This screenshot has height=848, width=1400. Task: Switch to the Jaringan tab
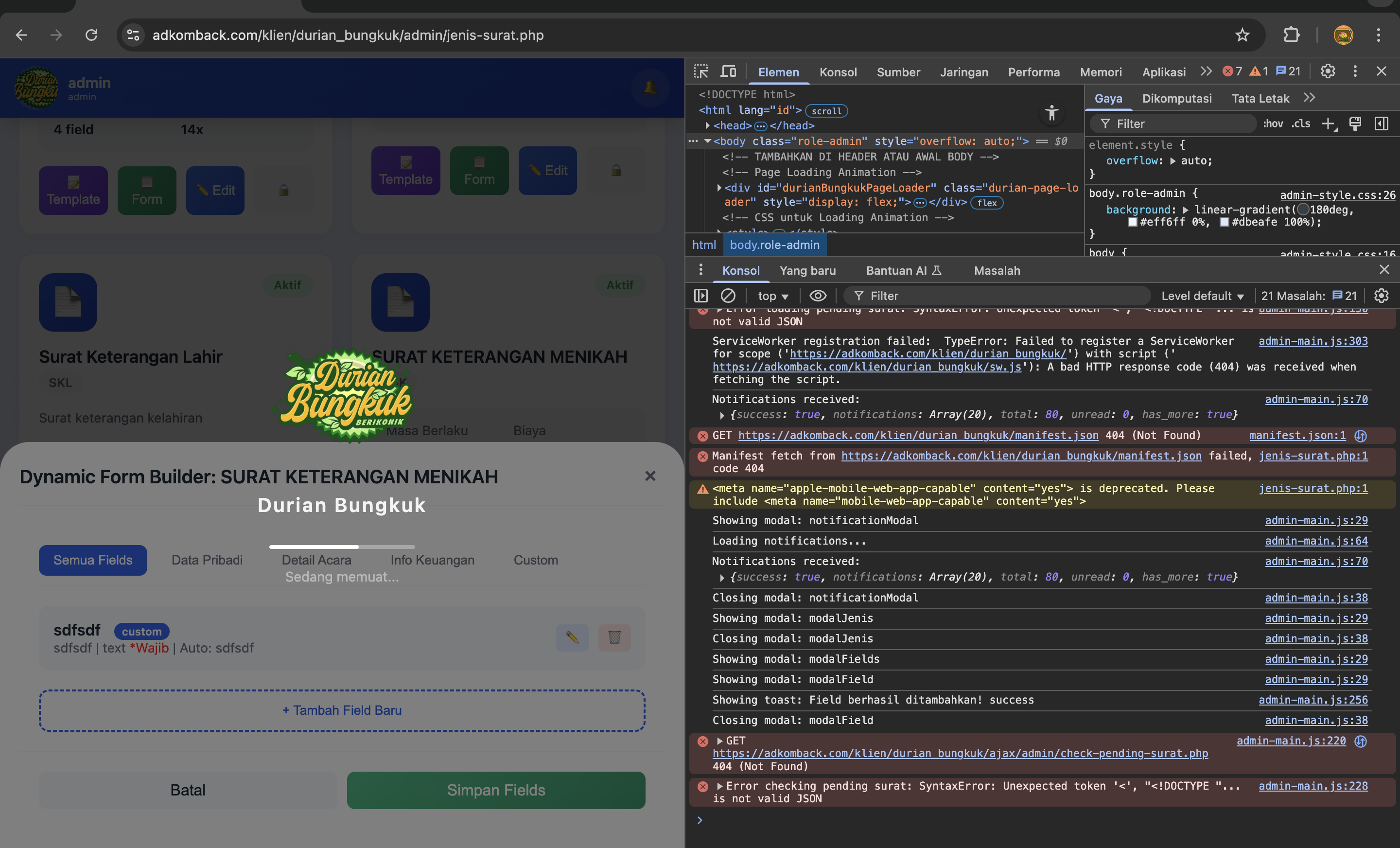pos(963,72)
